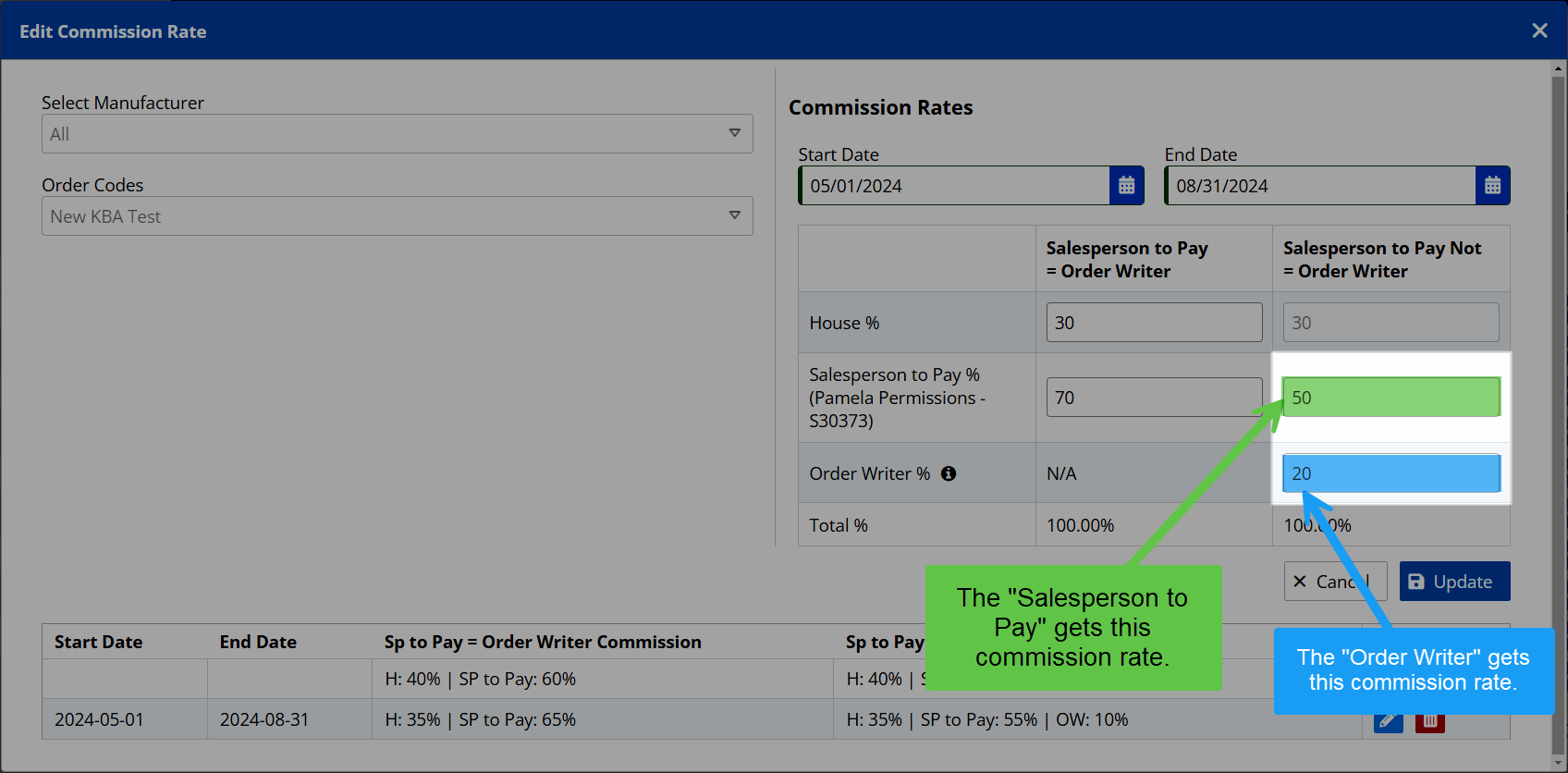
Task: Open the End Date calendar picker
Action: coord(1492,186)
